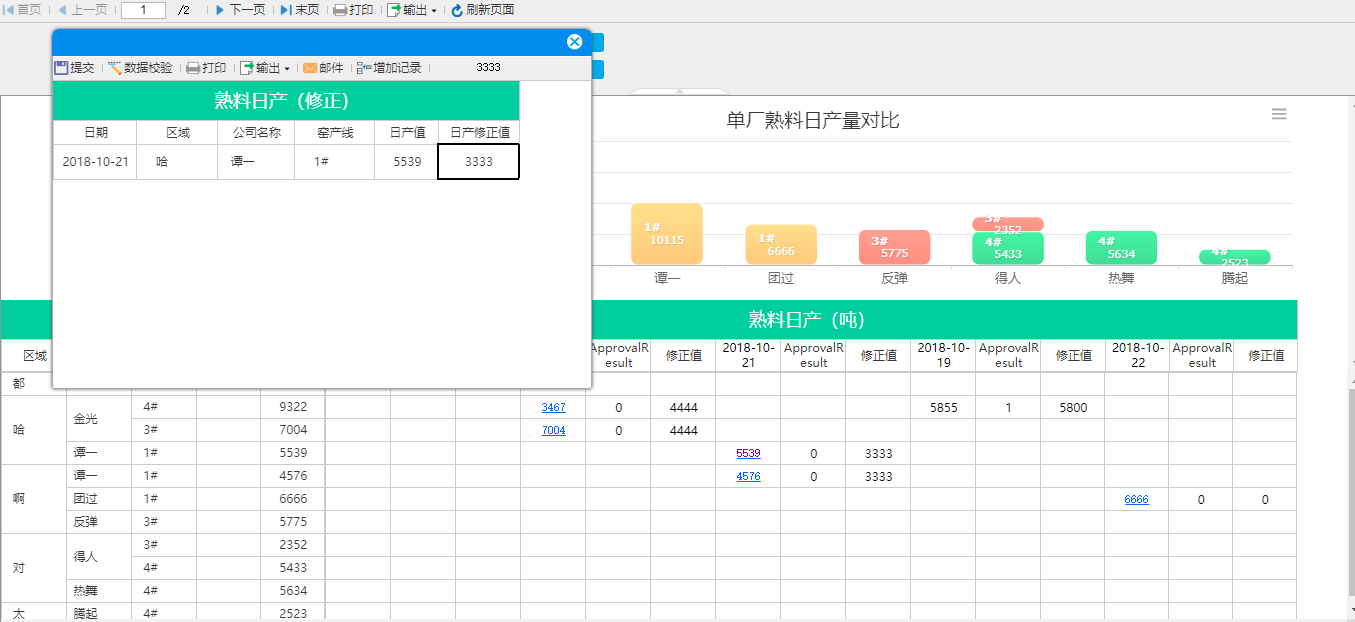This screenshot has width=1355, height=622.
Task: Click the orange 10115 bar for 谭一
Action: (x=667, y=235)
